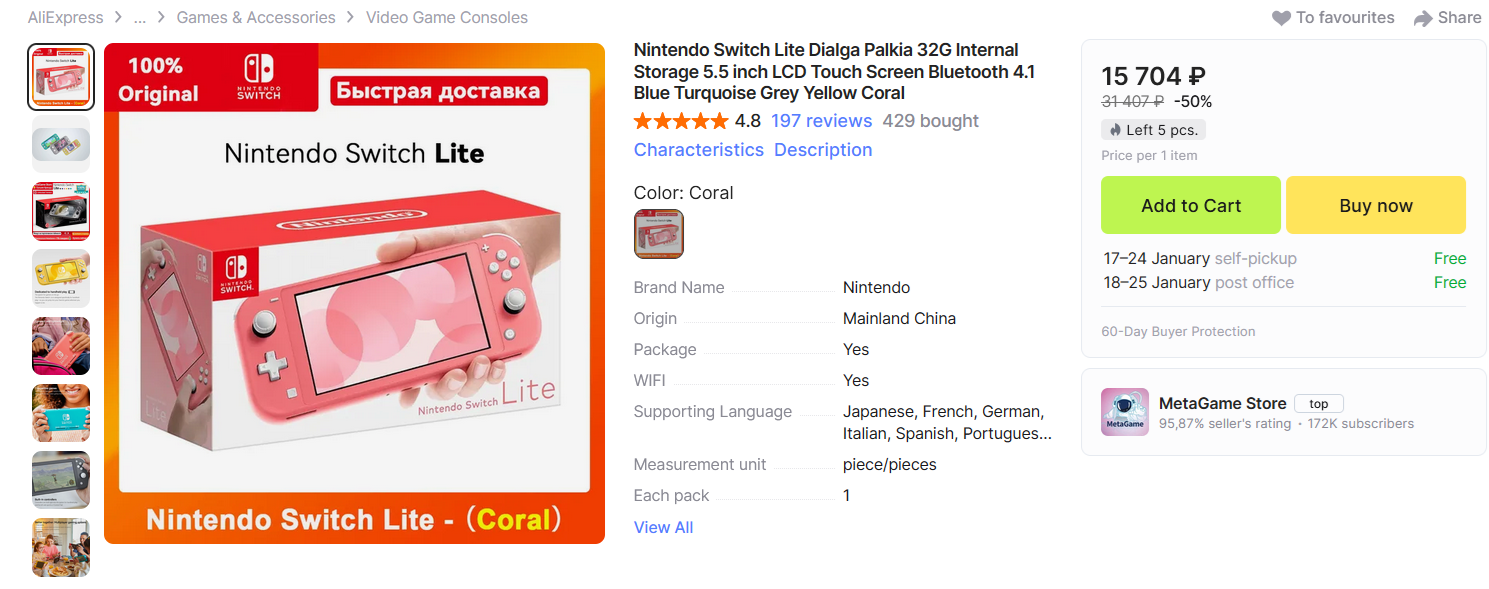Select the multi-color consoles thumbnail
The image size is (1489, 589).
click(x=61, y=144)
